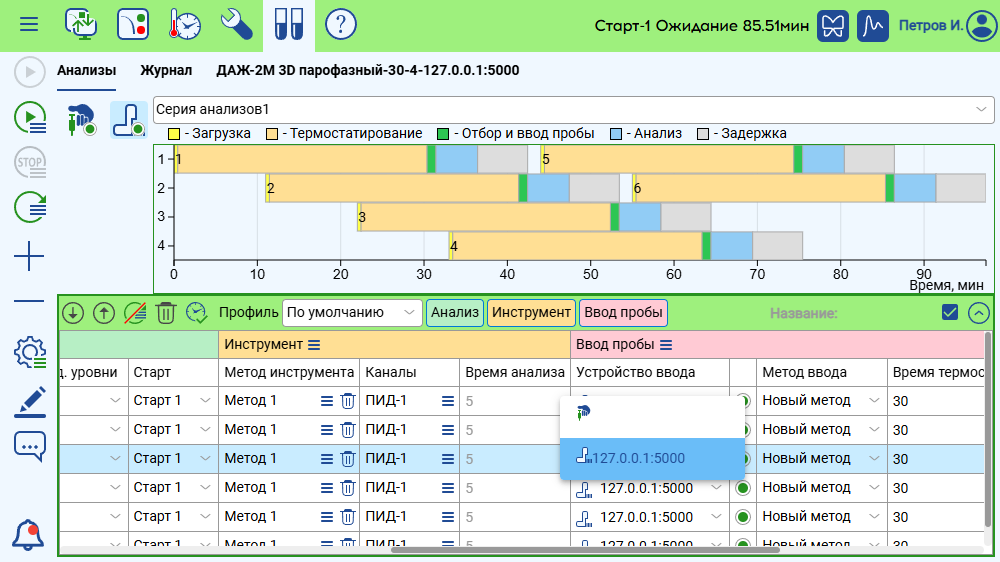Open the thermometer clock temperature panel

[185, 24]
